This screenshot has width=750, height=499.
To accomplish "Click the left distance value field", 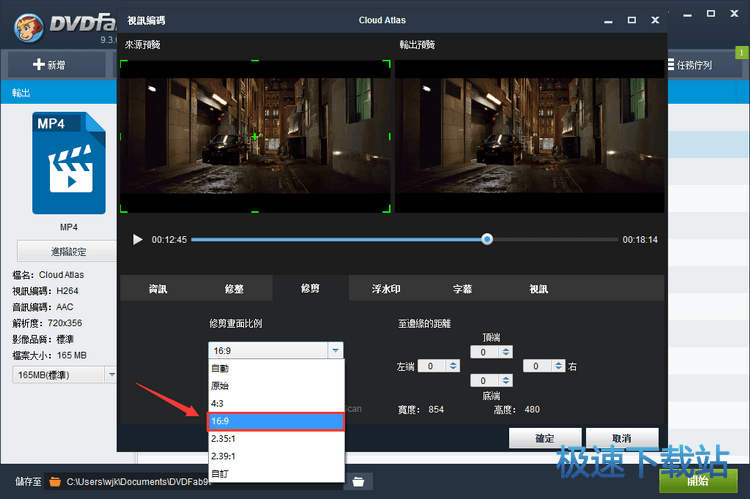I will click(x=432, y=366).
